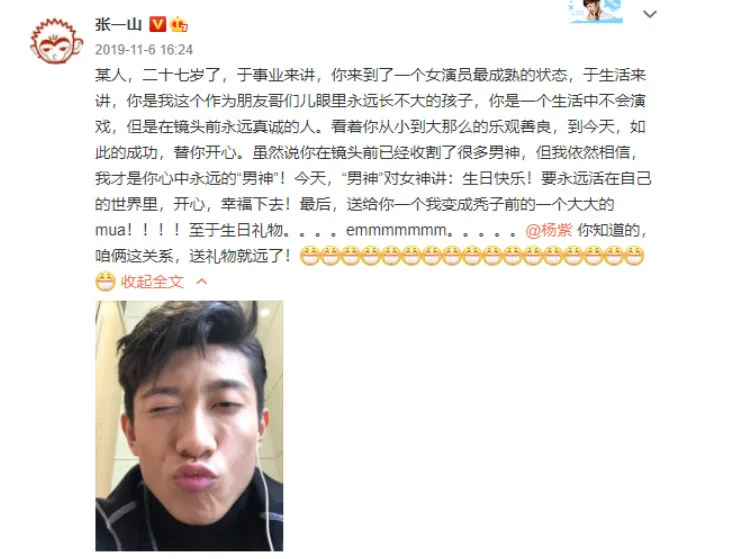Image resolution: width=733 pixels, height=559 pixels.
Task: Open the @杨紫 mention link
Action: click(x=548, y=230)
